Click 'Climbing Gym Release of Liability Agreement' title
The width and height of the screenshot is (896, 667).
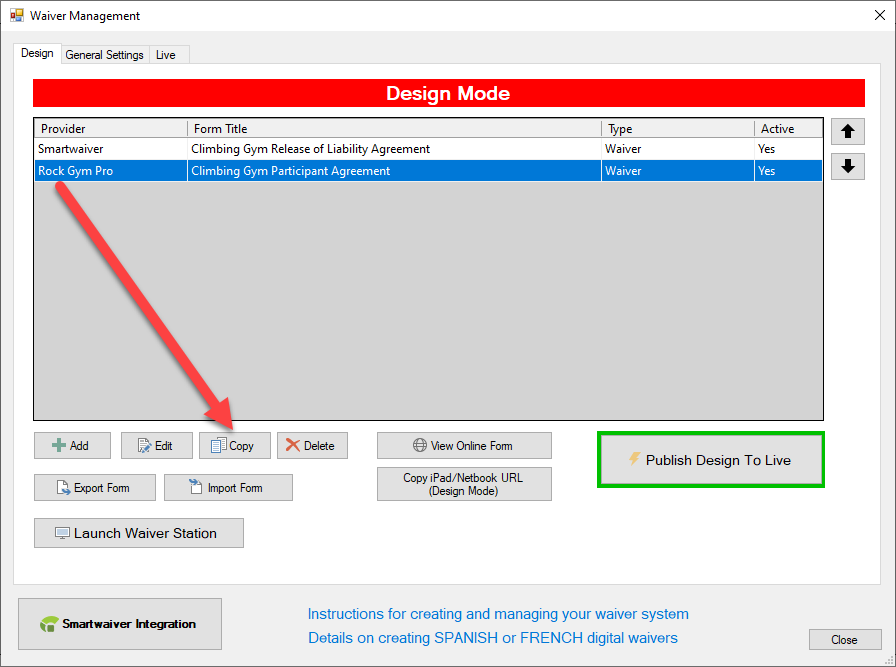310,149
